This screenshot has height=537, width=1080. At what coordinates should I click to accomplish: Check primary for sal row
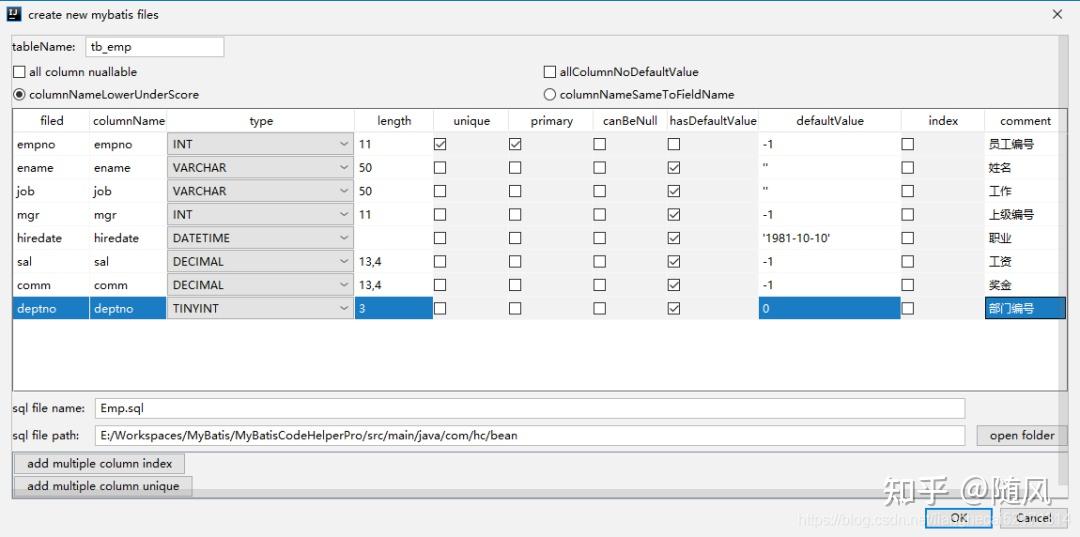coord(515,261)
